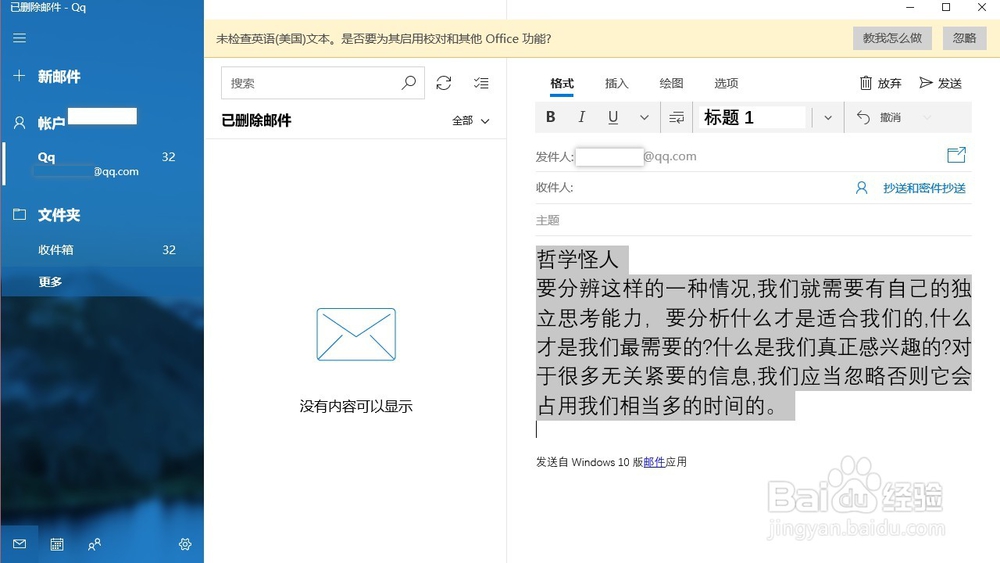The height and width of the screenshot is (563, 1000).
Task: Select the Qq mail account
Action: 102,164
